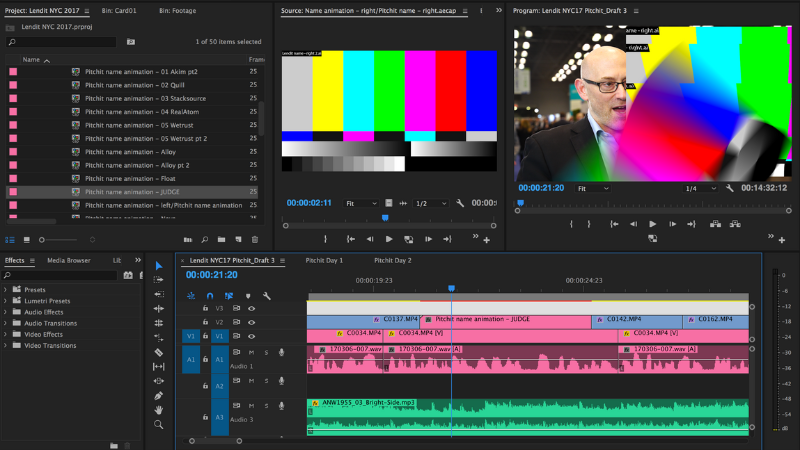Click the timeline Snap magnet icon

210,296
